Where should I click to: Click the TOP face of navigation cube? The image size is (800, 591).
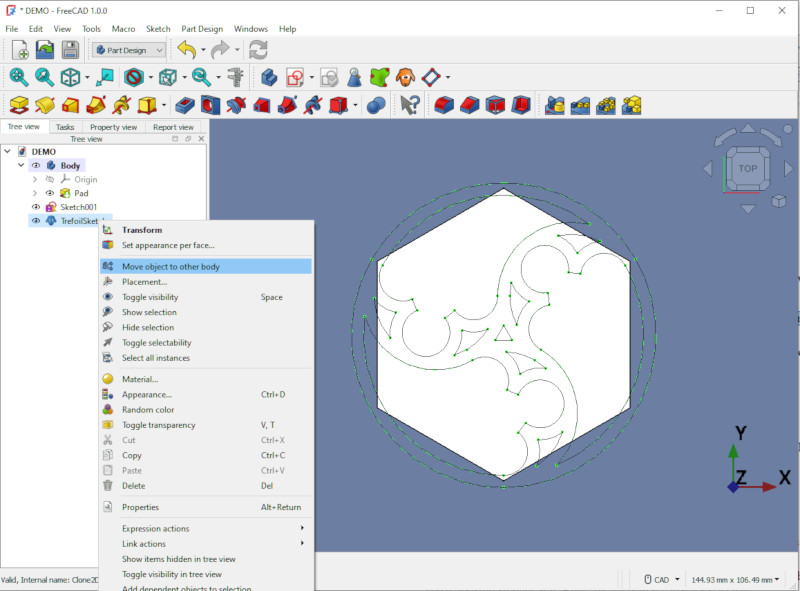[x=747, y=168]
